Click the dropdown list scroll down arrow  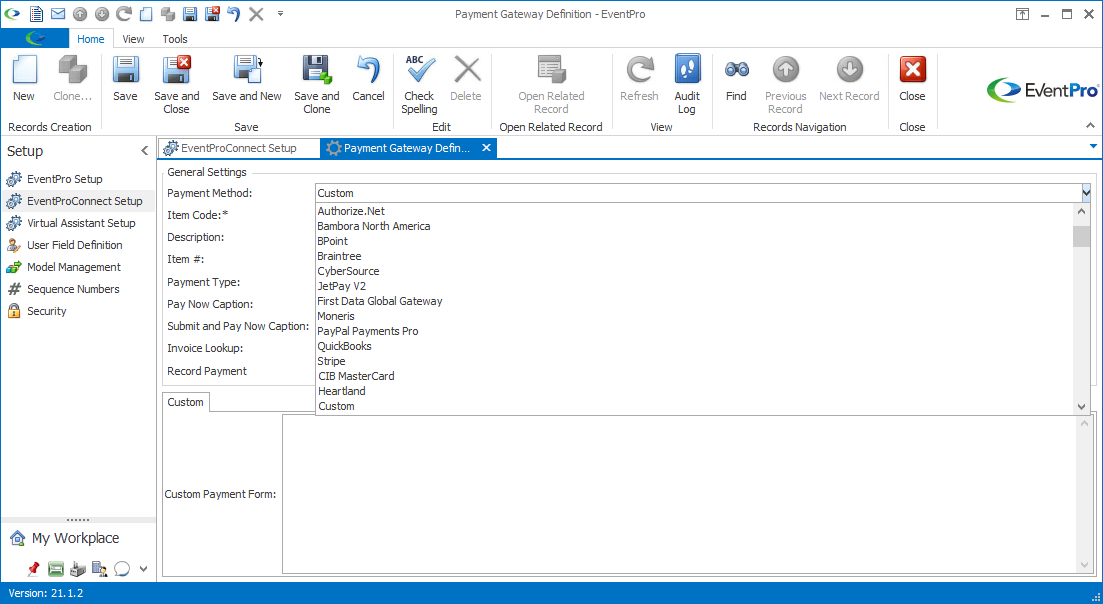1082,407
